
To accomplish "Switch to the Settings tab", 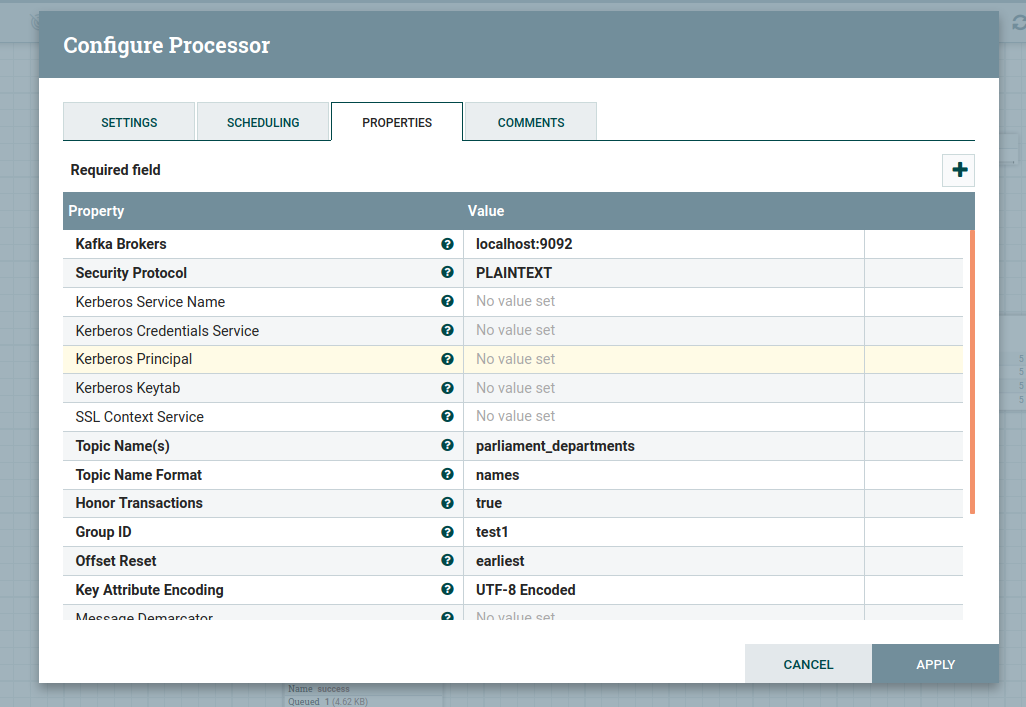I will tap(129, 122).
